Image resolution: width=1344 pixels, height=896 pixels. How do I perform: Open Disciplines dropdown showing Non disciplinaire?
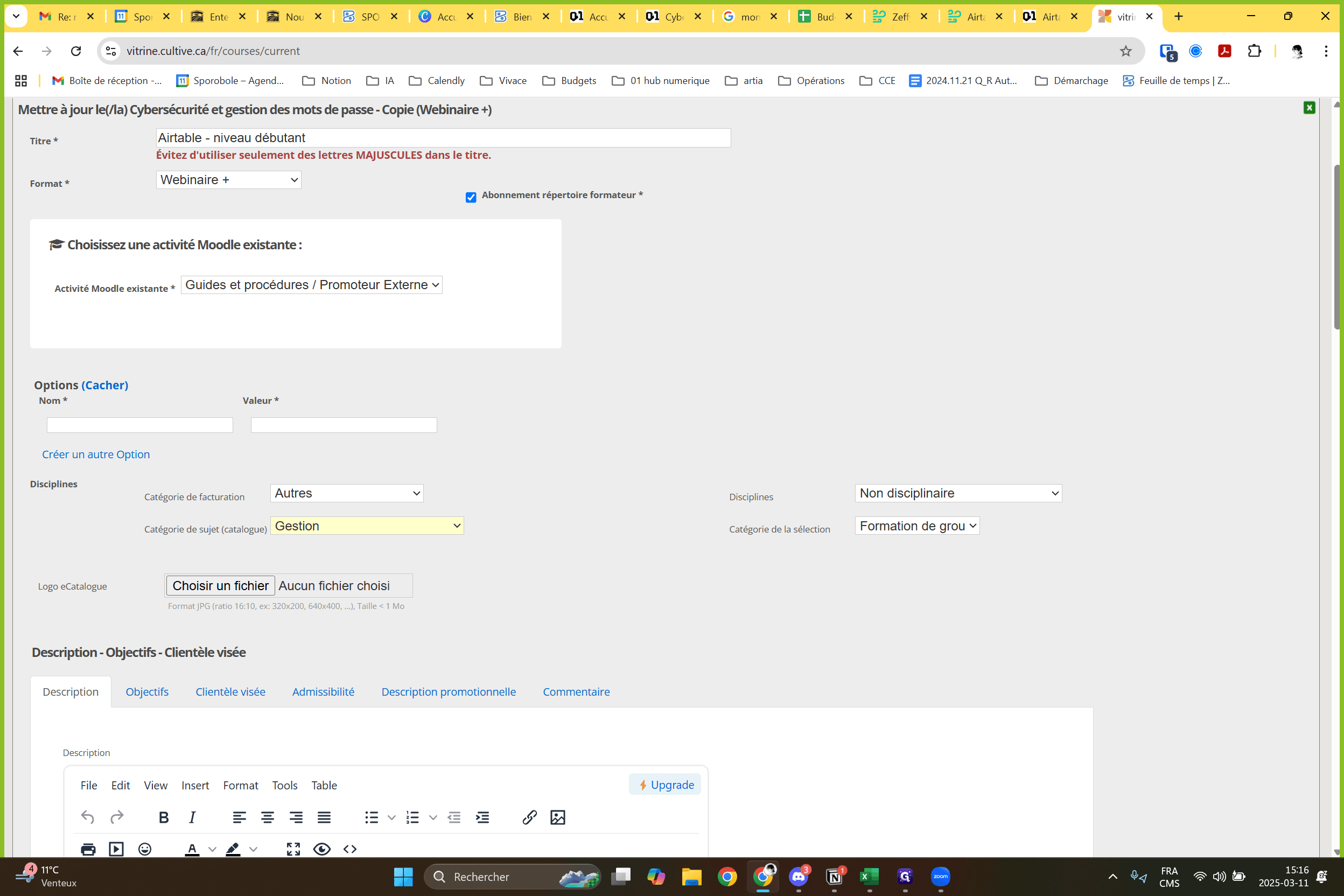(958, 493)
